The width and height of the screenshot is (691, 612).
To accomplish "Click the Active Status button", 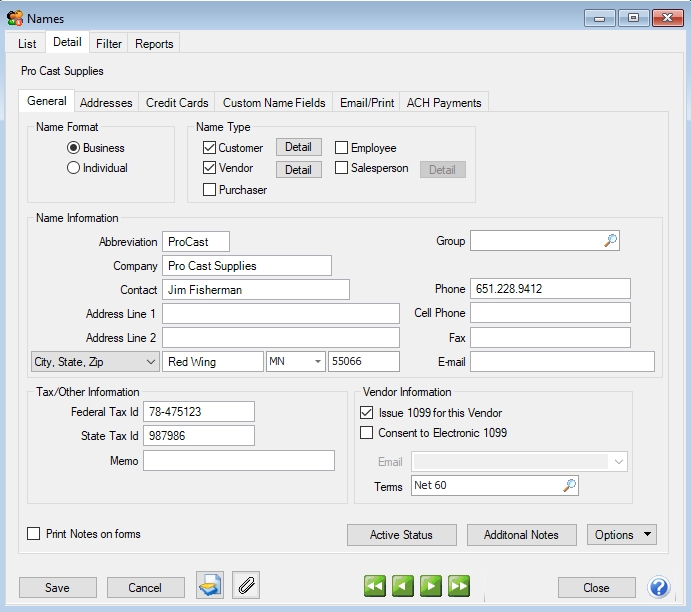I will (401, 535).
